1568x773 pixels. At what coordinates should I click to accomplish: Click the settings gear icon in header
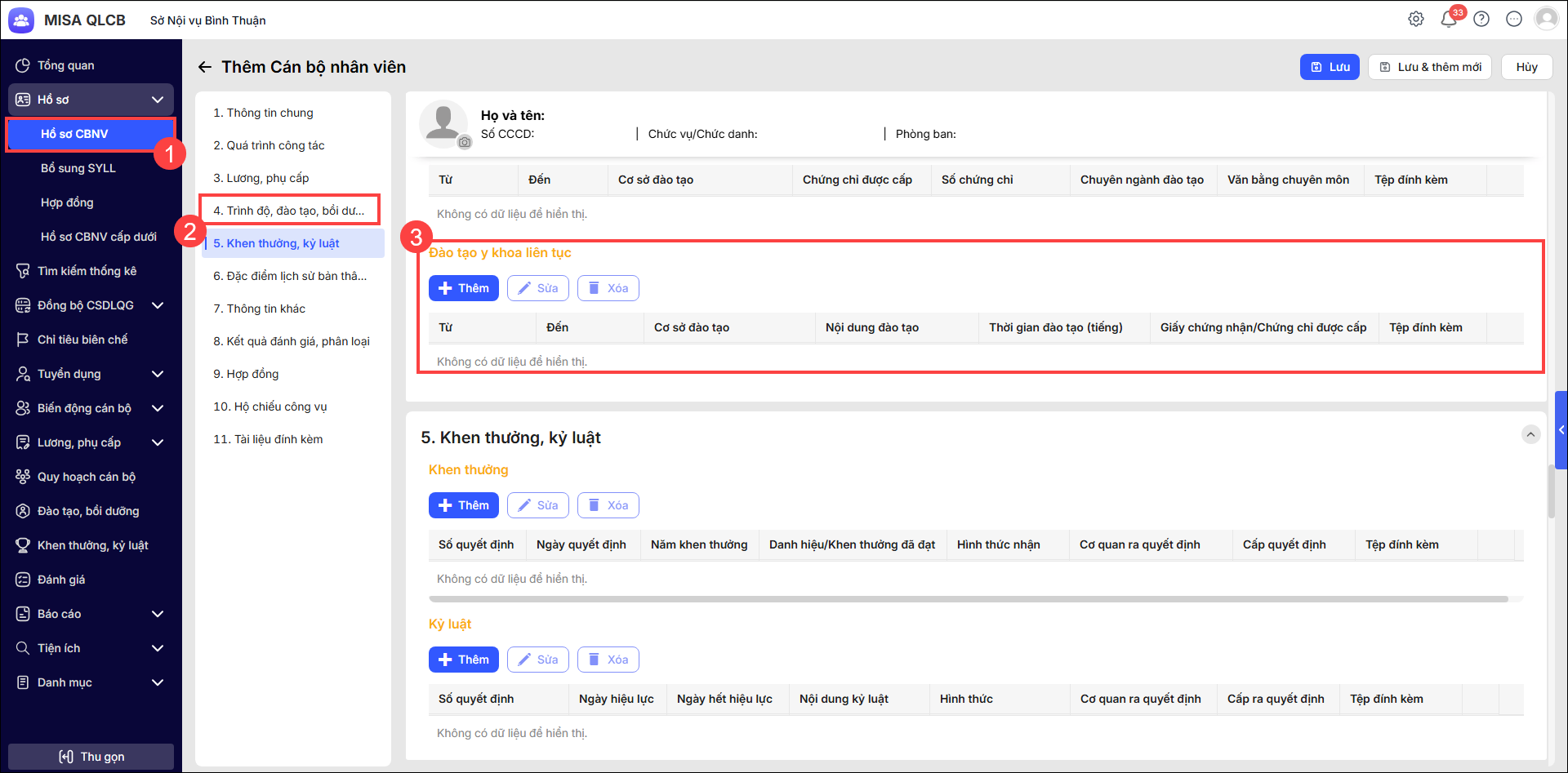1416,19
